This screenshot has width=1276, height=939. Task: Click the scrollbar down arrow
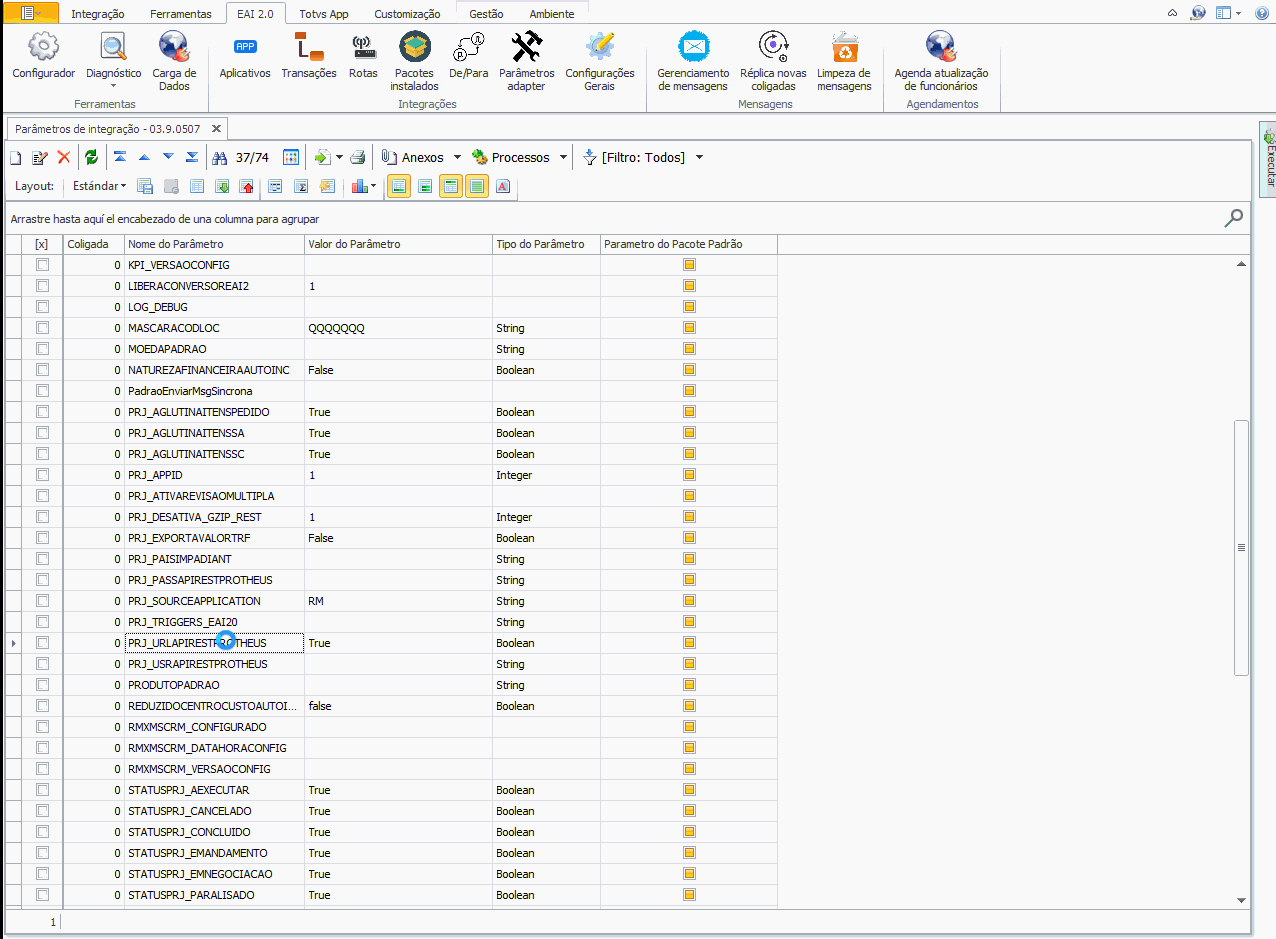point(1241,899)
